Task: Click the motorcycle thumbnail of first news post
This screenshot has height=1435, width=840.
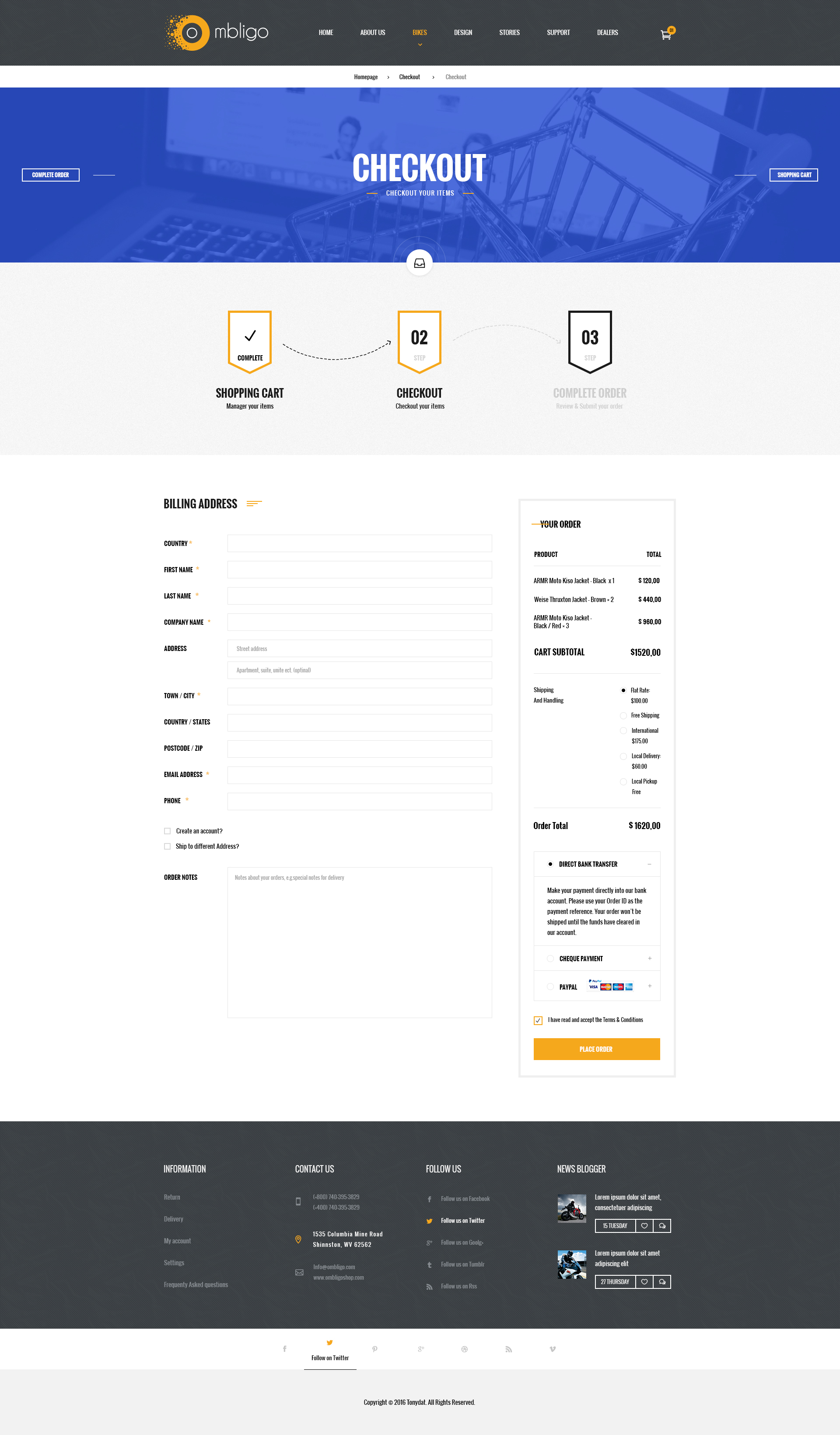Action: point(572,1208)
